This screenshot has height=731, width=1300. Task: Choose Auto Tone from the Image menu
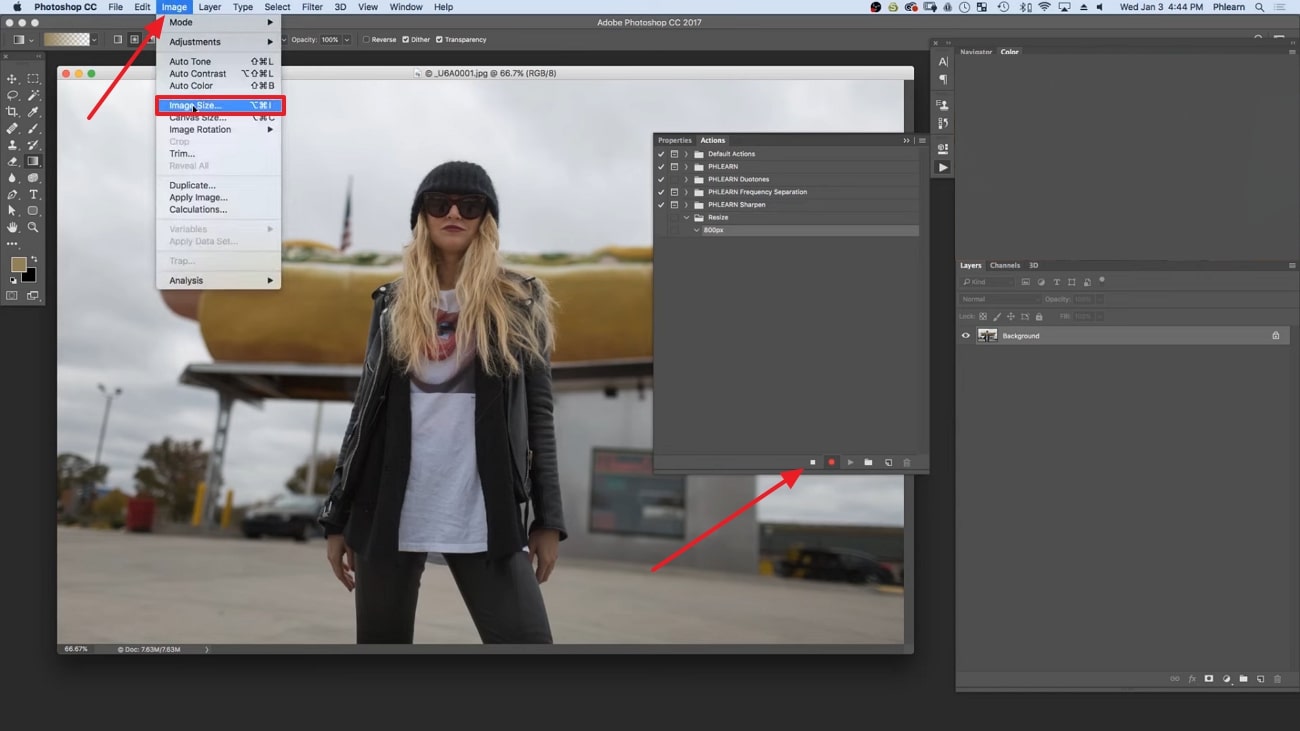tap(220, 62)
